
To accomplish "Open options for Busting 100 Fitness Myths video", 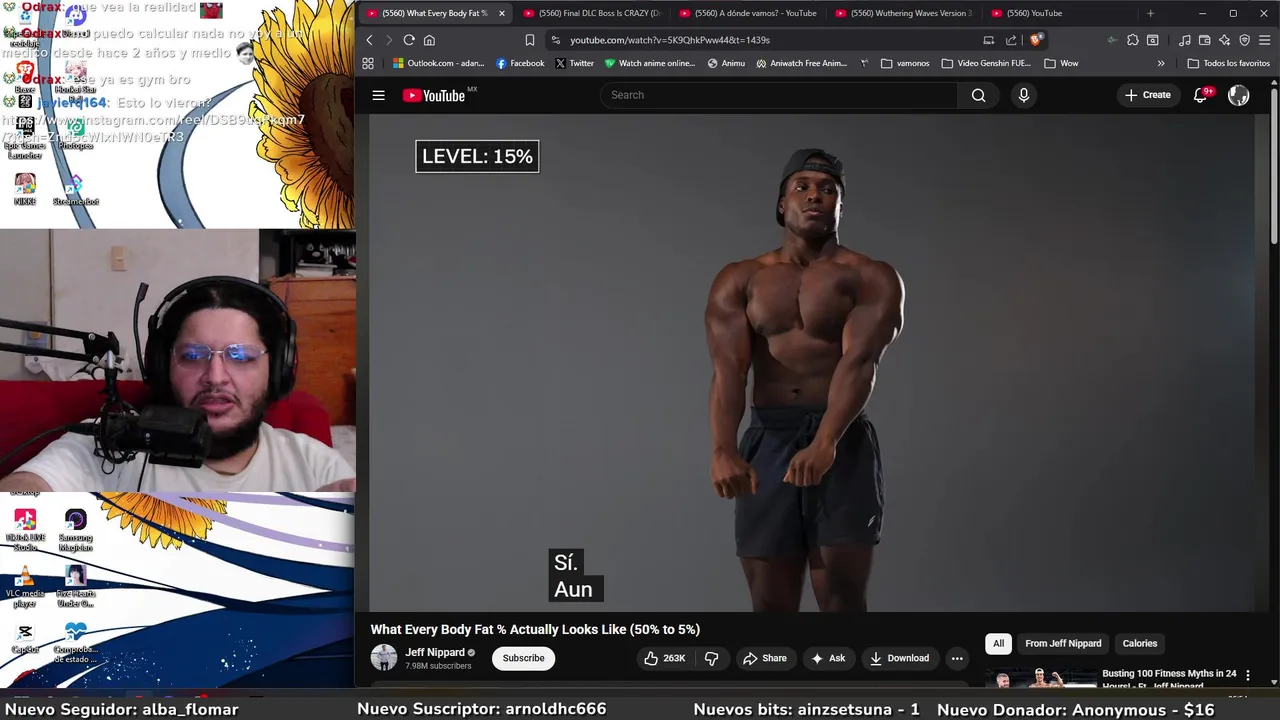I will pyautogui.click(x=1247, y=676).
